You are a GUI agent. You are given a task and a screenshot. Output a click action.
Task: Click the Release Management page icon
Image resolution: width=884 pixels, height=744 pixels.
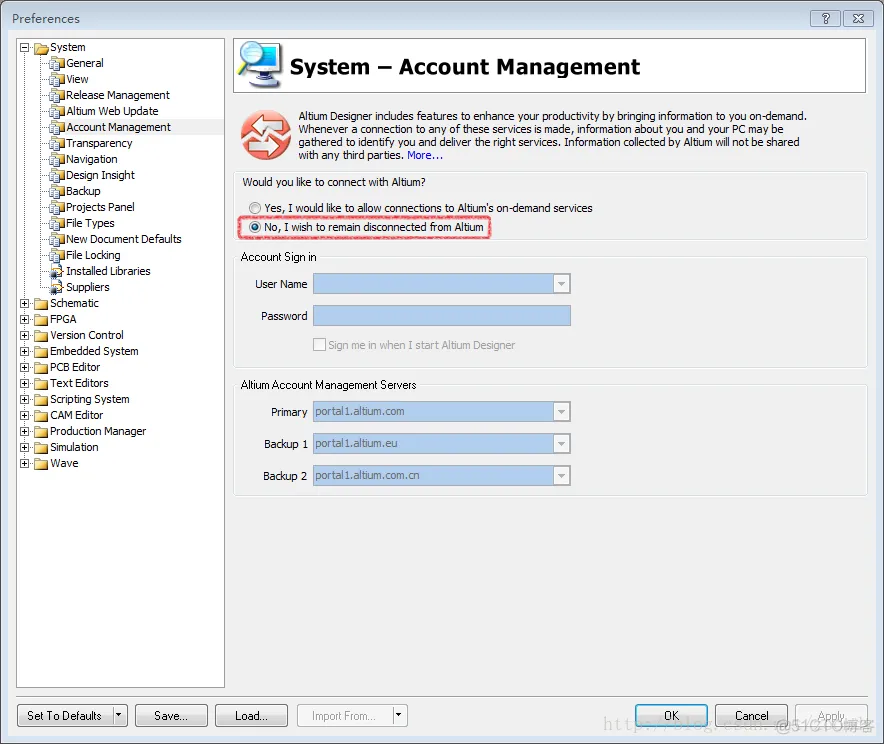[57, 96]
